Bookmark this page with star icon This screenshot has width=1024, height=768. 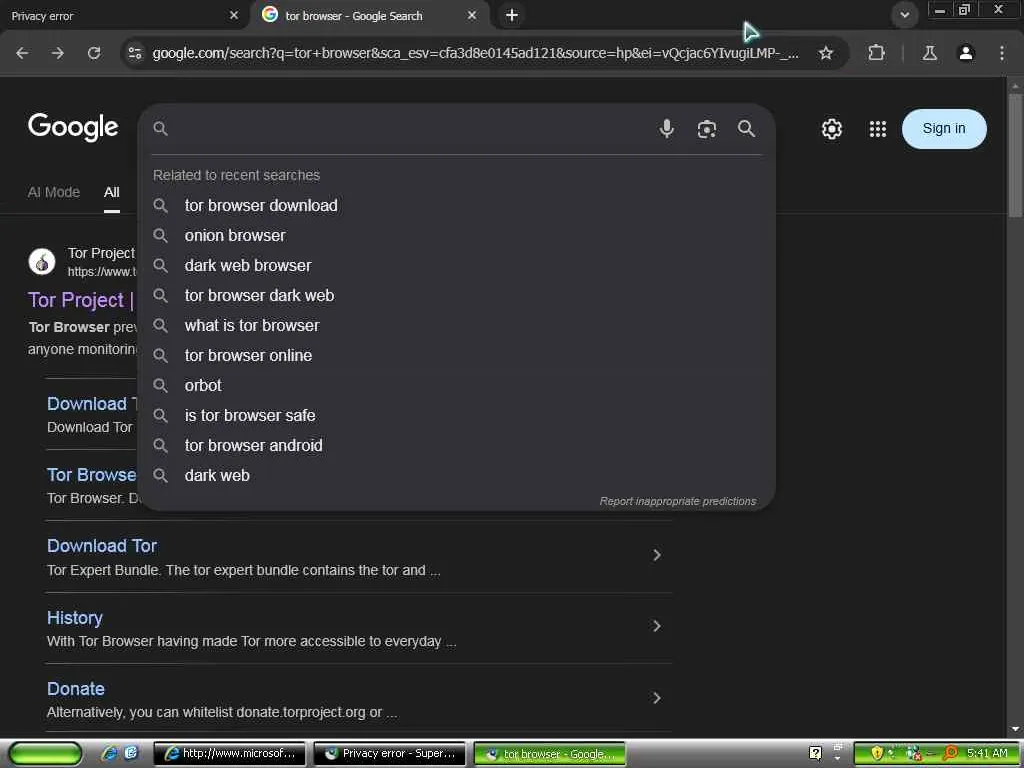tap(825, 53)
